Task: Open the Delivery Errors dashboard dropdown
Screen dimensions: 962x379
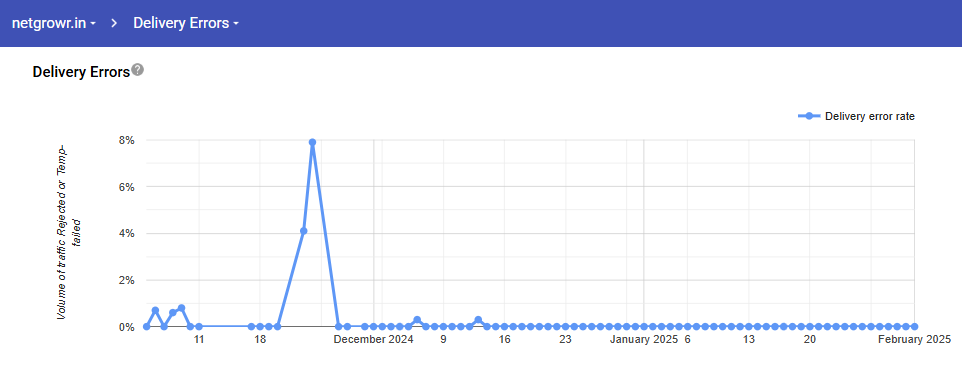Action: click(x=186, y=23)
